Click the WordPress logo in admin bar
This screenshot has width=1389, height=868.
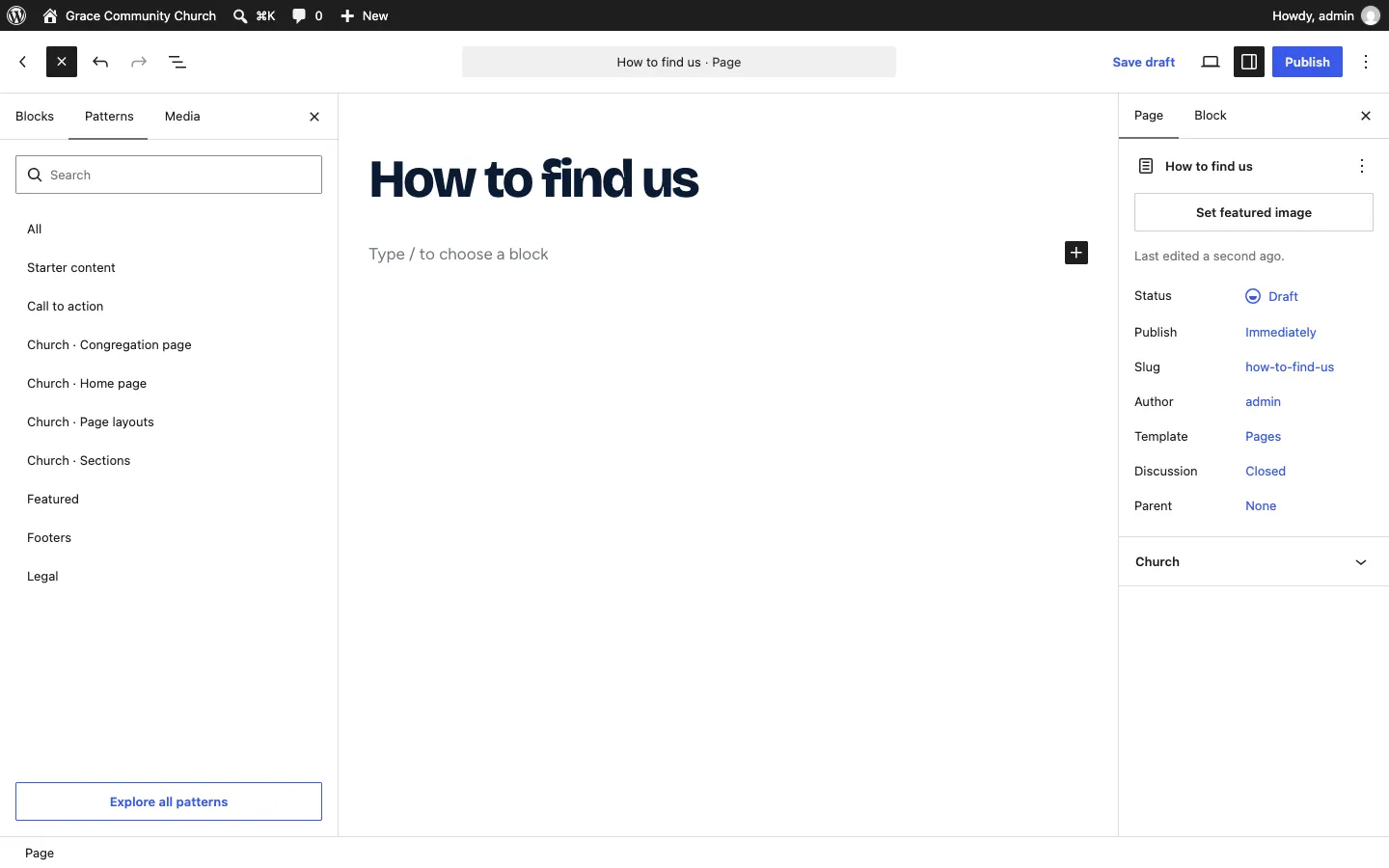coord(16,15)
